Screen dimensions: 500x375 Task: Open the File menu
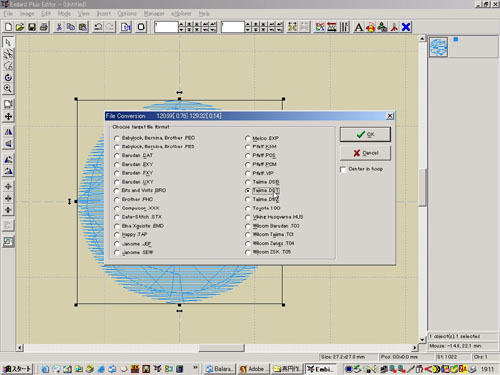pyautogui.click(x=8, y=14)
